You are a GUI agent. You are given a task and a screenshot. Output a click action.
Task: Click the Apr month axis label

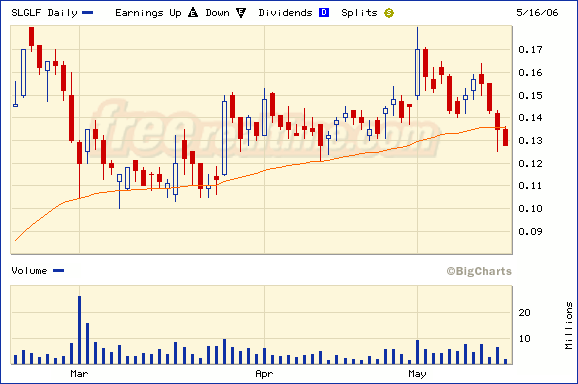pos(264,374)
